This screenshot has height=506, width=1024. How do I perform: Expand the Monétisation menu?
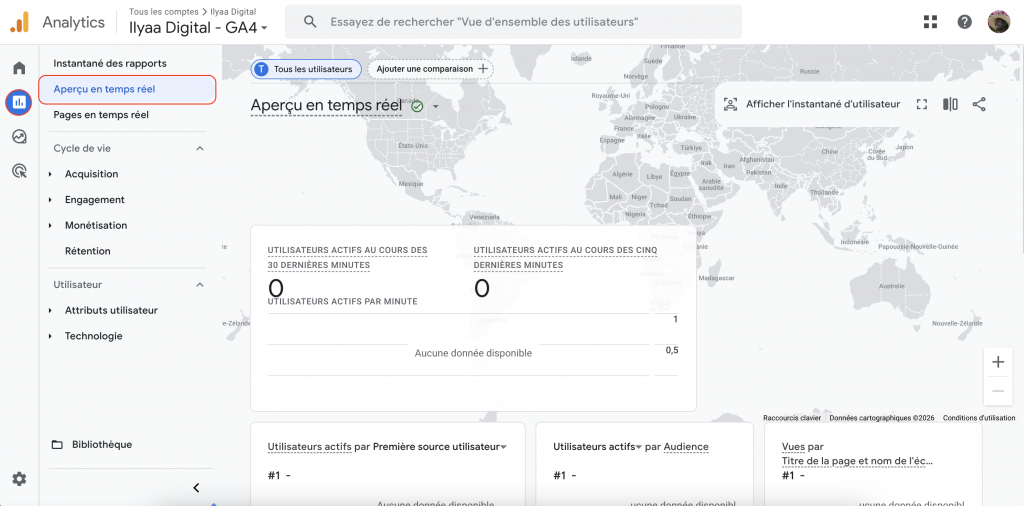click(x=50, y=225)
